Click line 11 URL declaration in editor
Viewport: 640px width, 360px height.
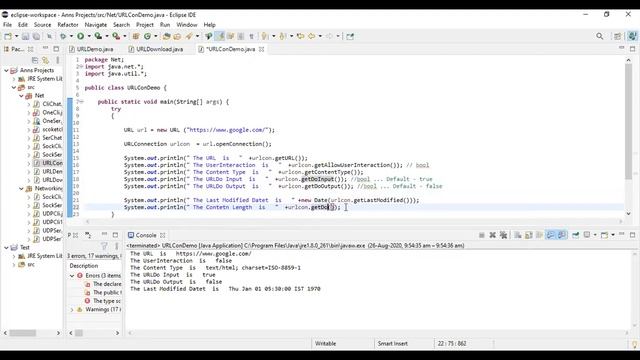pos(199,130)
